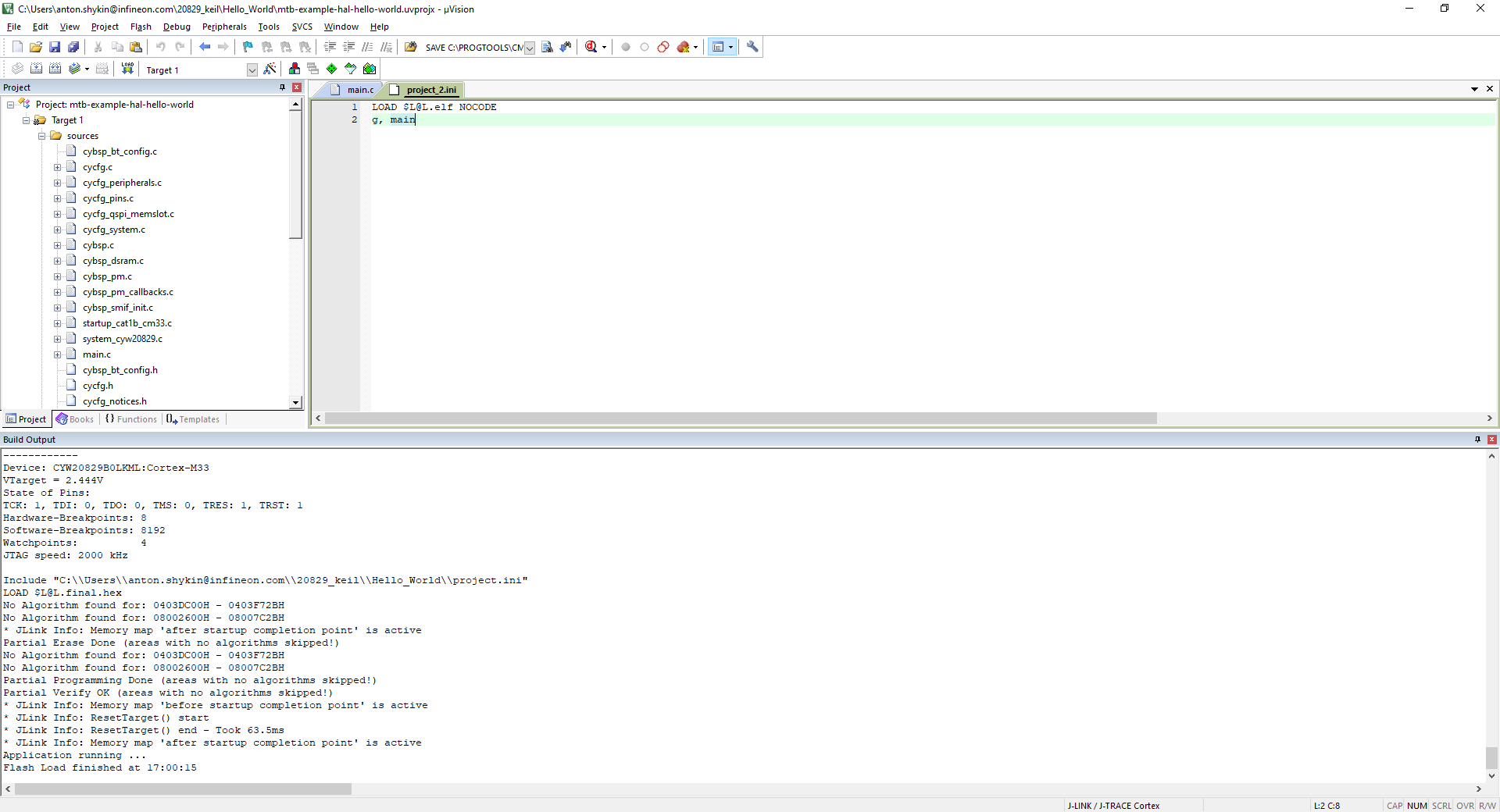Rebuild all target files
1500x812 pixels.
55,69
